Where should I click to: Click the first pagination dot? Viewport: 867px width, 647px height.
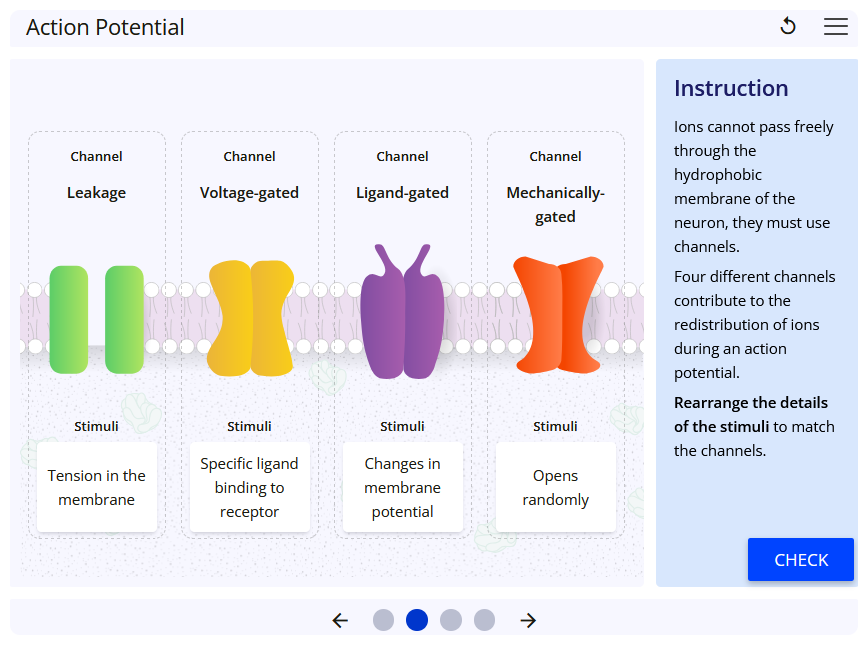(x=383, y=620)
